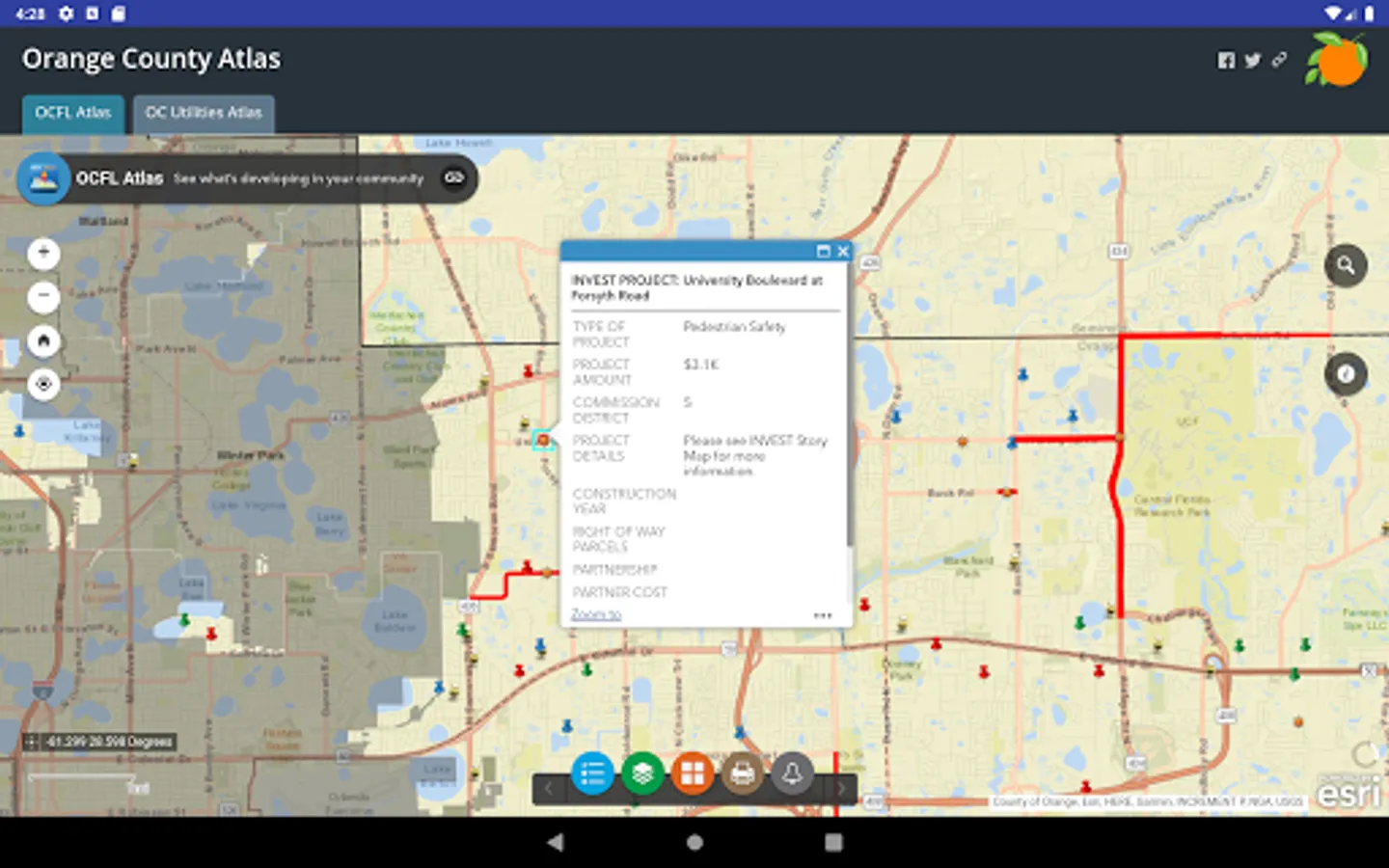Click the esri logo on the map

[1349, 792]
